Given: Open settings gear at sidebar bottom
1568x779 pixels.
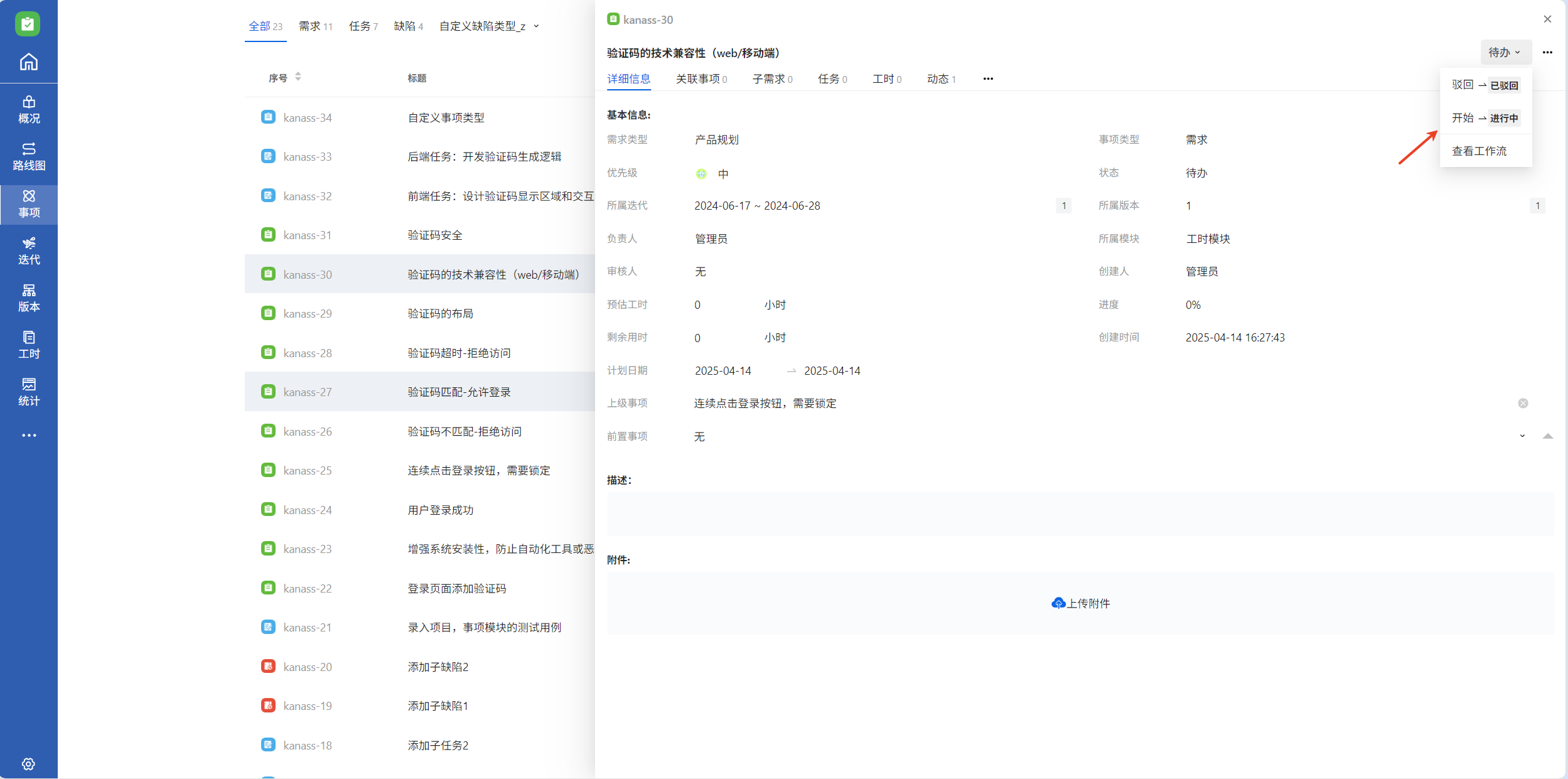Looking at the screenshot, I should click(x=28, y=763).
